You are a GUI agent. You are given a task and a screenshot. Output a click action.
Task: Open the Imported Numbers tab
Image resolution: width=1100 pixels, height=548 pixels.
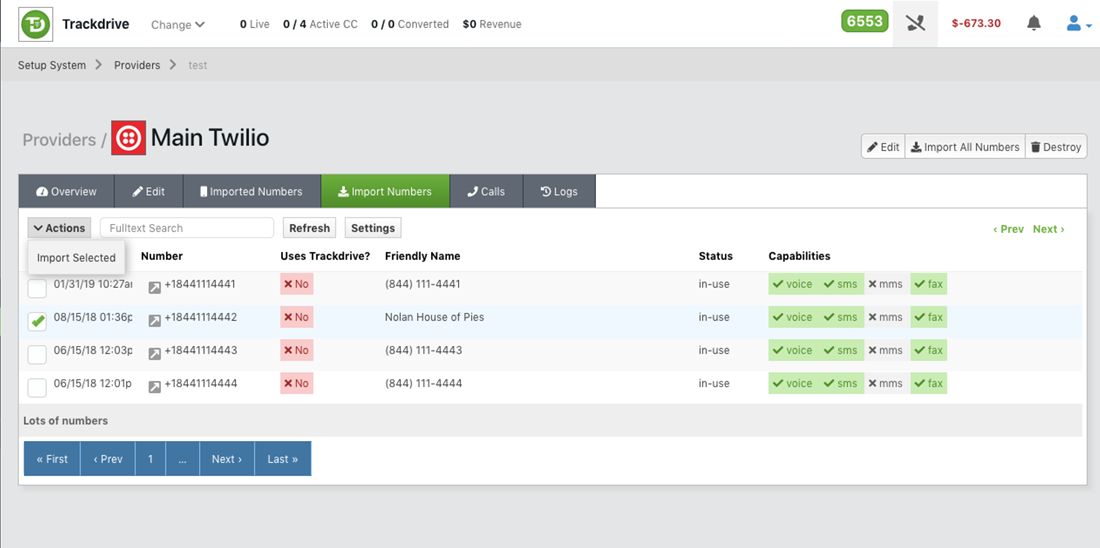pyautogui.click(x=252, y=192)
